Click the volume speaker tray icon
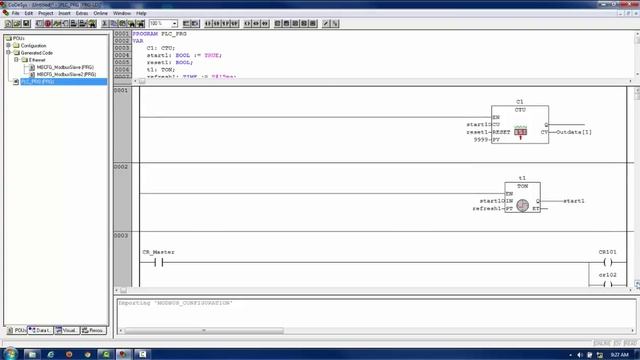640x360 pixels. tap(580, 355)
